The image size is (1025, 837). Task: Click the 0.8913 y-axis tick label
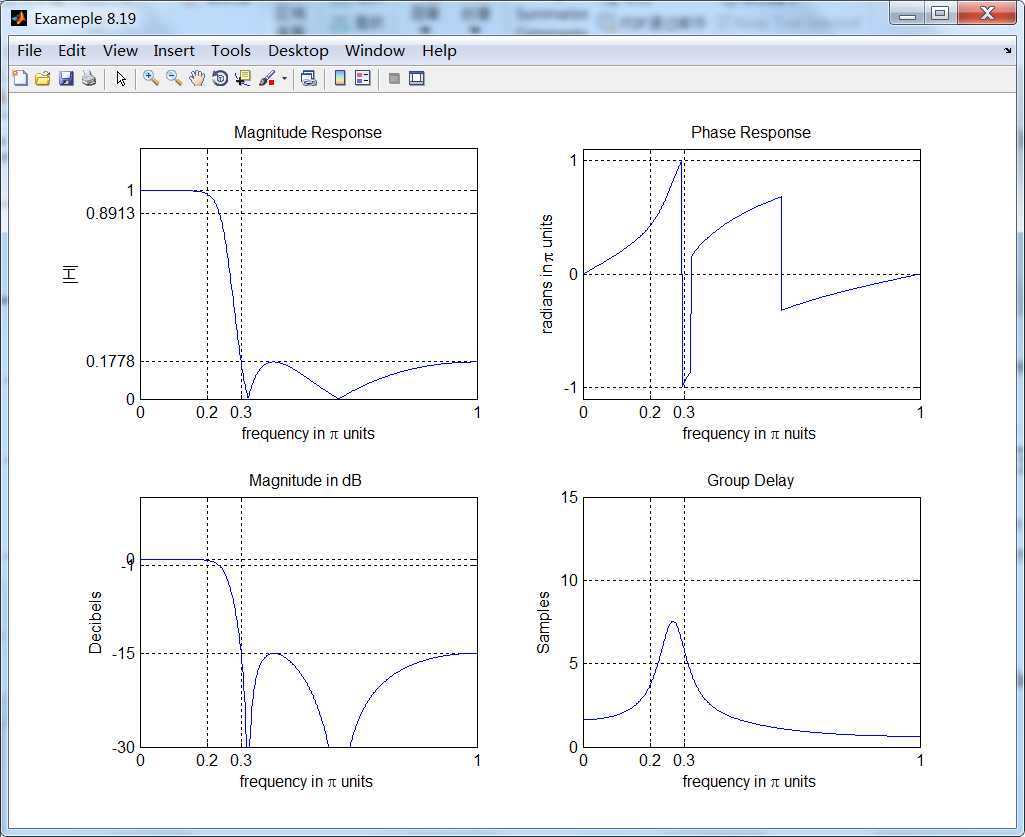coord(110,213)
